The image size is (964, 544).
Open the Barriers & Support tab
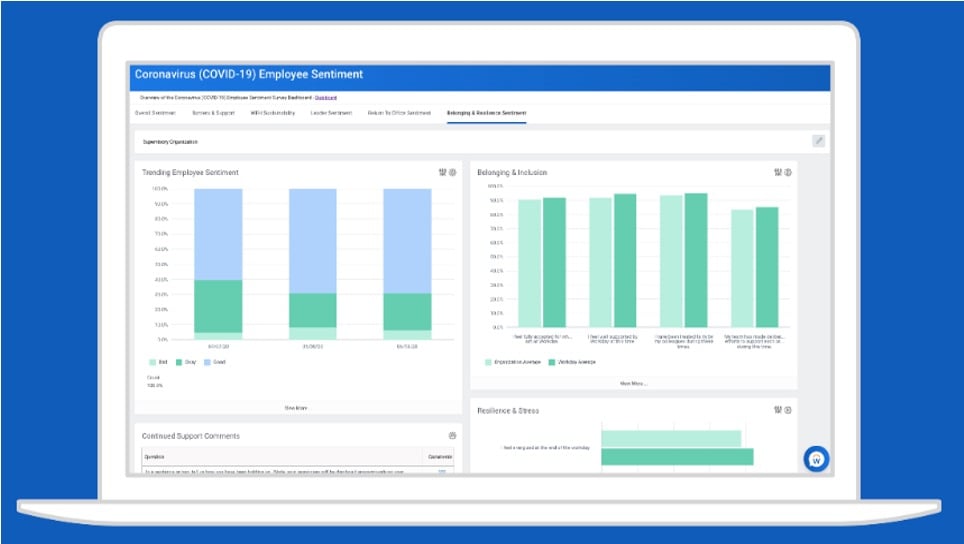click(213, 113)
